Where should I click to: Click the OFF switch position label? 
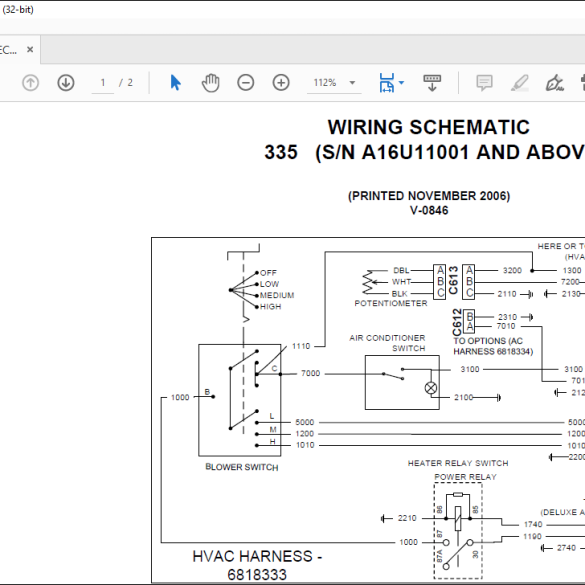pos(268,273)
